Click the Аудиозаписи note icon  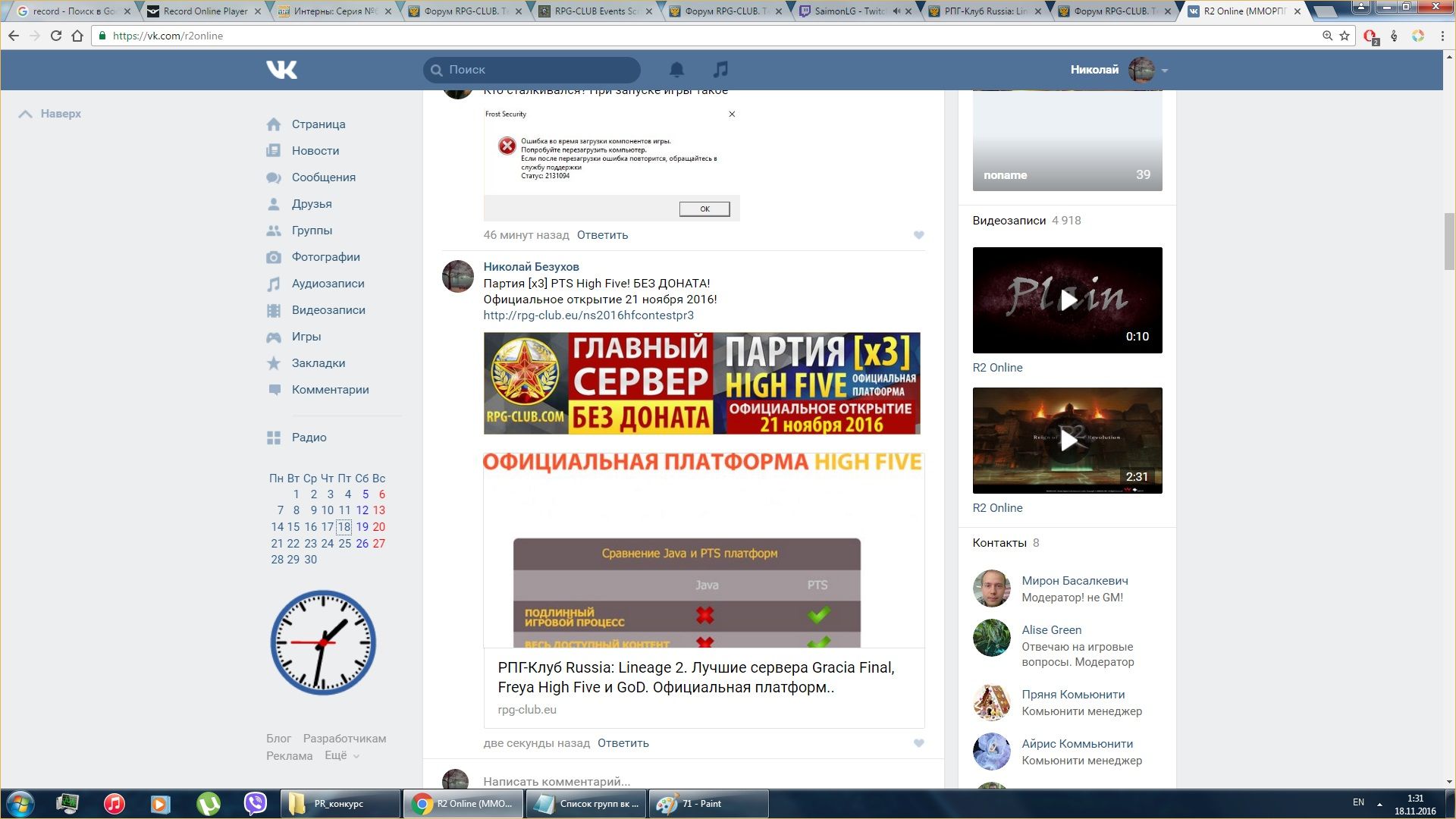click(274, 284)
